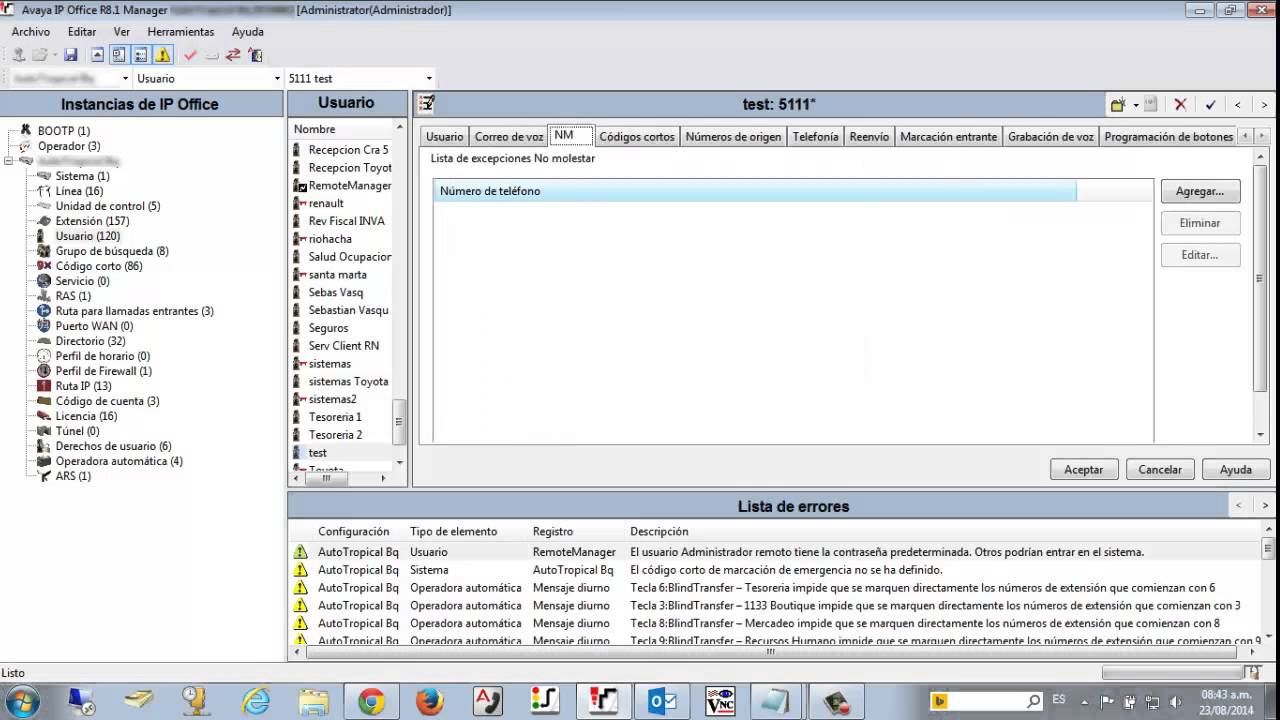Click the Descripción column header in error list
This screenshot has width=1280, height=720.
[x=659, y=532]
